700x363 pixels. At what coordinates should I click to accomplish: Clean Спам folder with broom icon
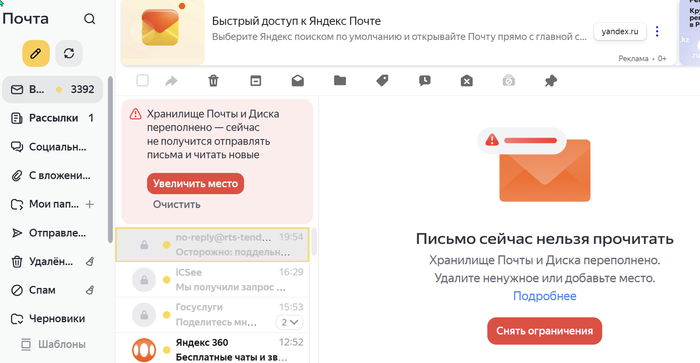(90, 290)
